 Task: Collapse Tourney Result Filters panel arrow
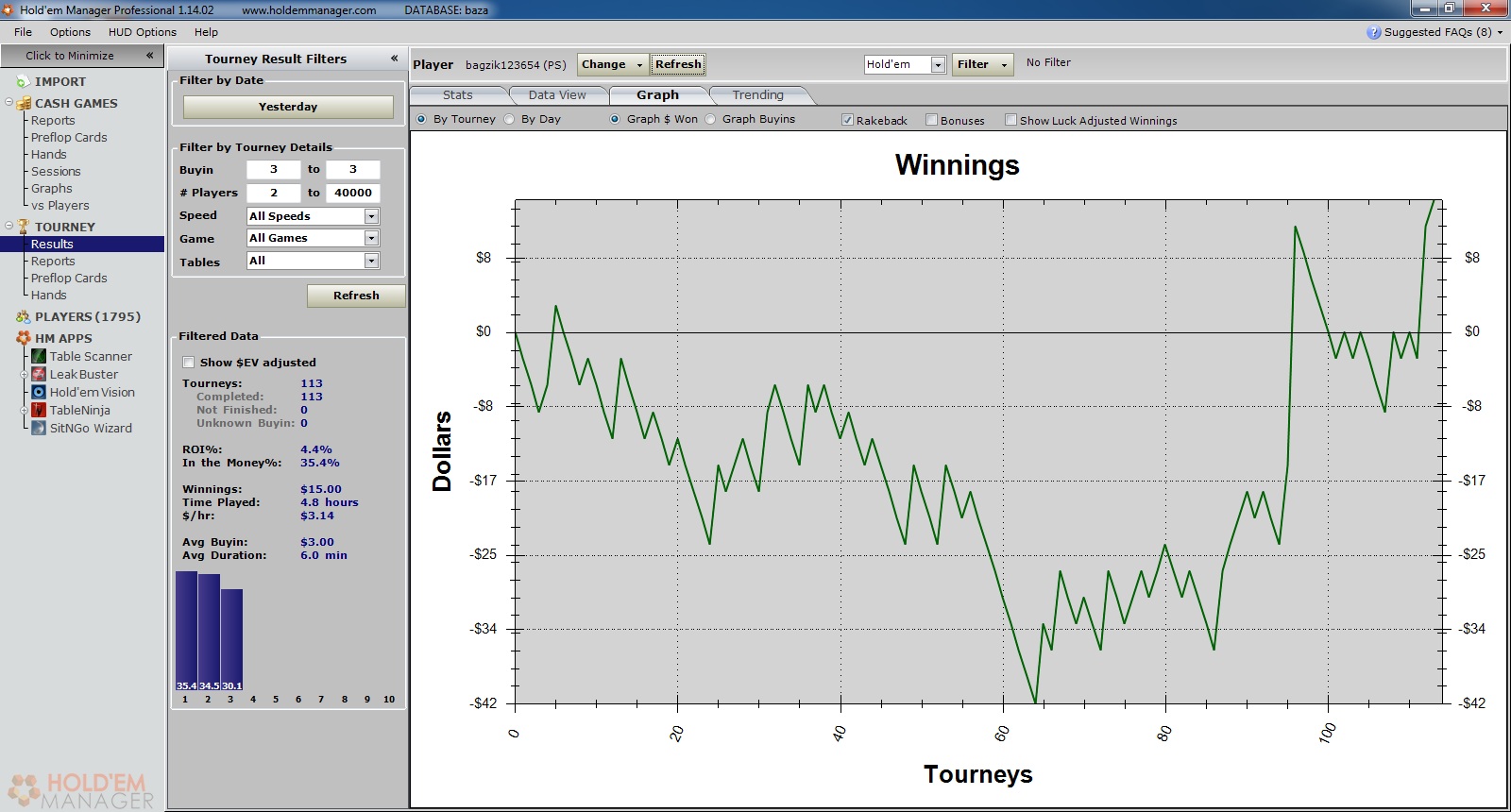pyautogui.click(x=394, y=59)
